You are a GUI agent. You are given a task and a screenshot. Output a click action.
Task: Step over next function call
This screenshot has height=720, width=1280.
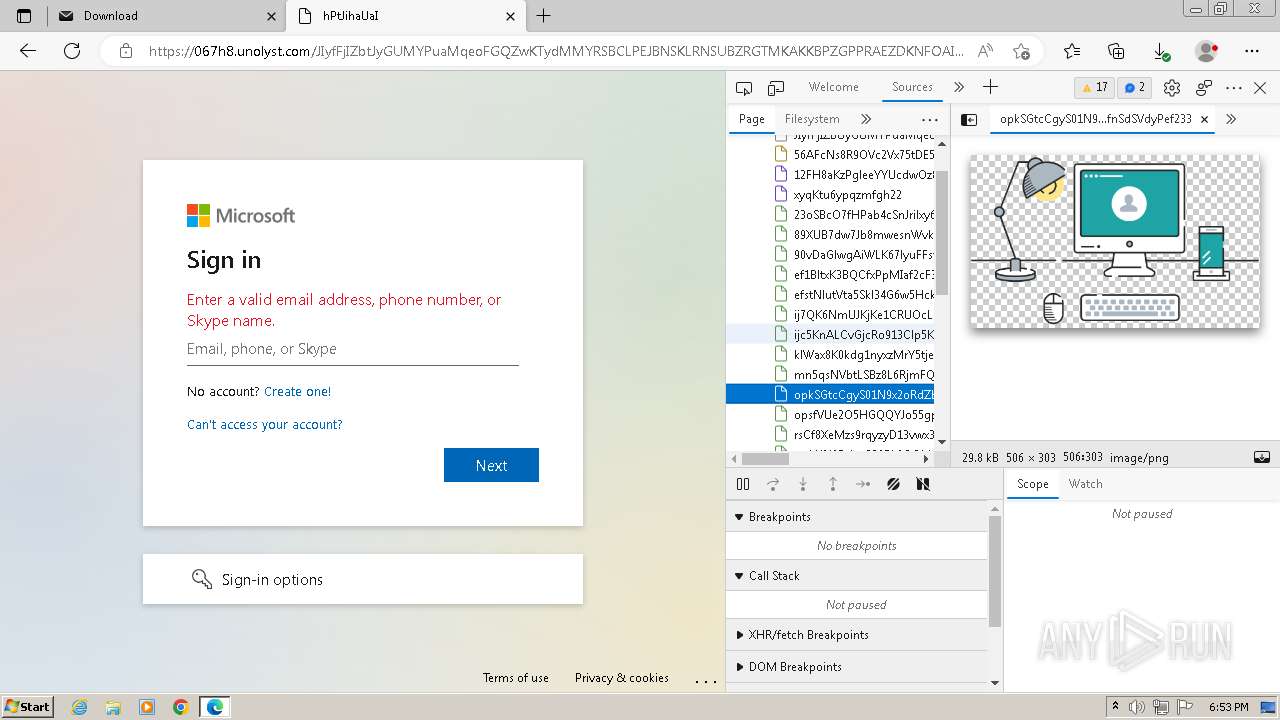[x=773, y=484]
